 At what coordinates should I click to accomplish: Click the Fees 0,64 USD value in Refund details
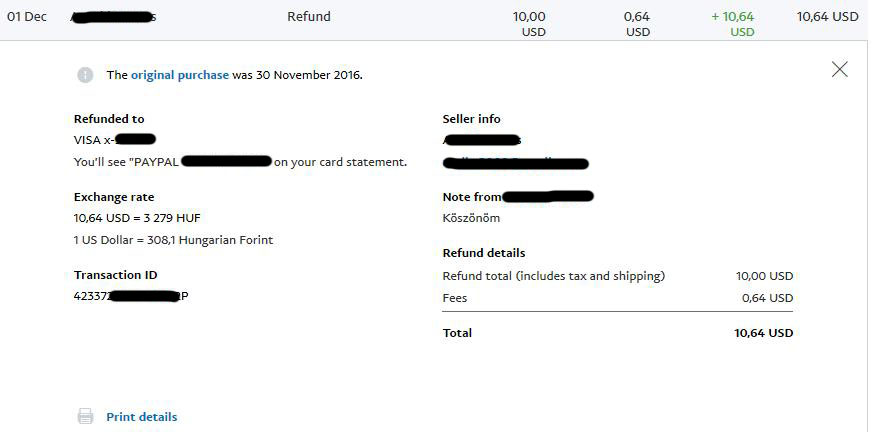tap(767, 298)
